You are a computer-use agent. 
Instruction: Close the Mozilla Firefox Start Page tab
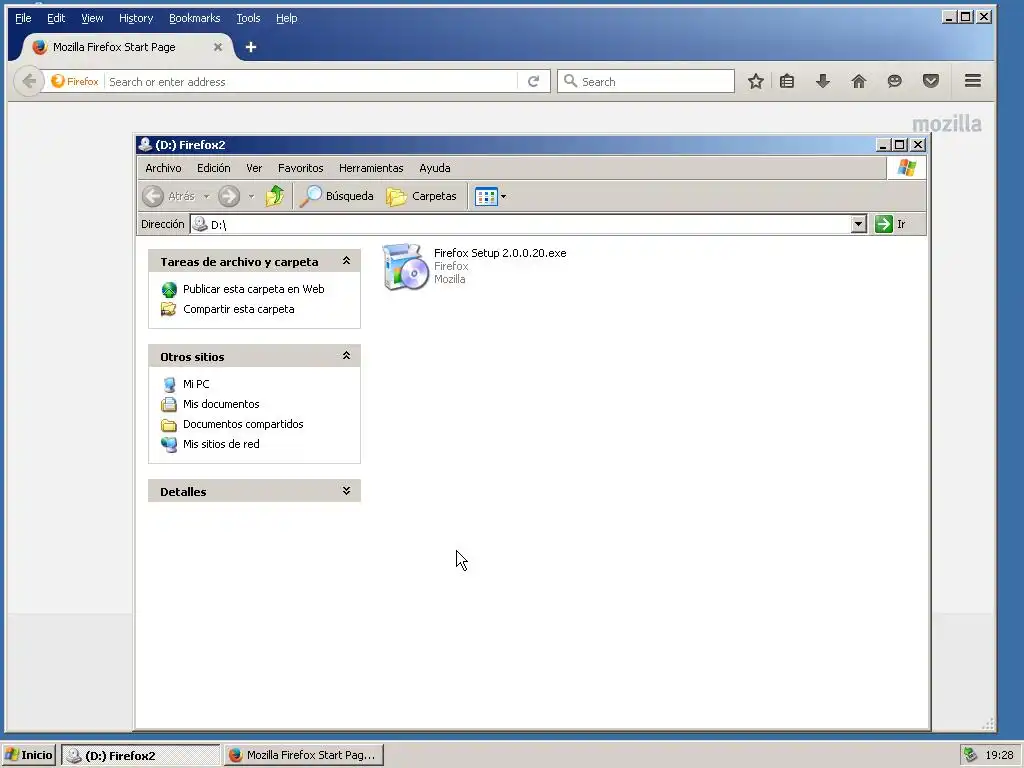pos(218,47)
